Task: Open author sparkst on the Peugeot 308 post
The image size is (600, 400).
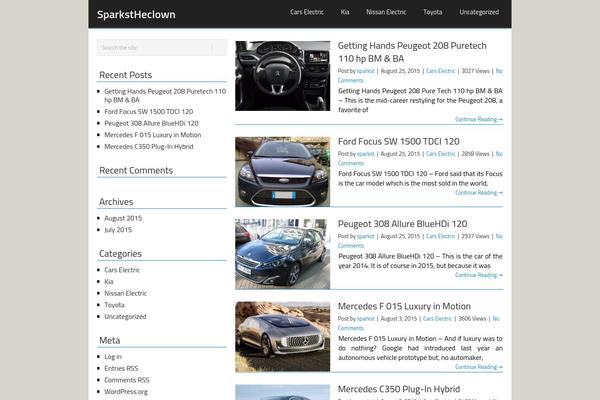Action: click(x=365, y=237)
